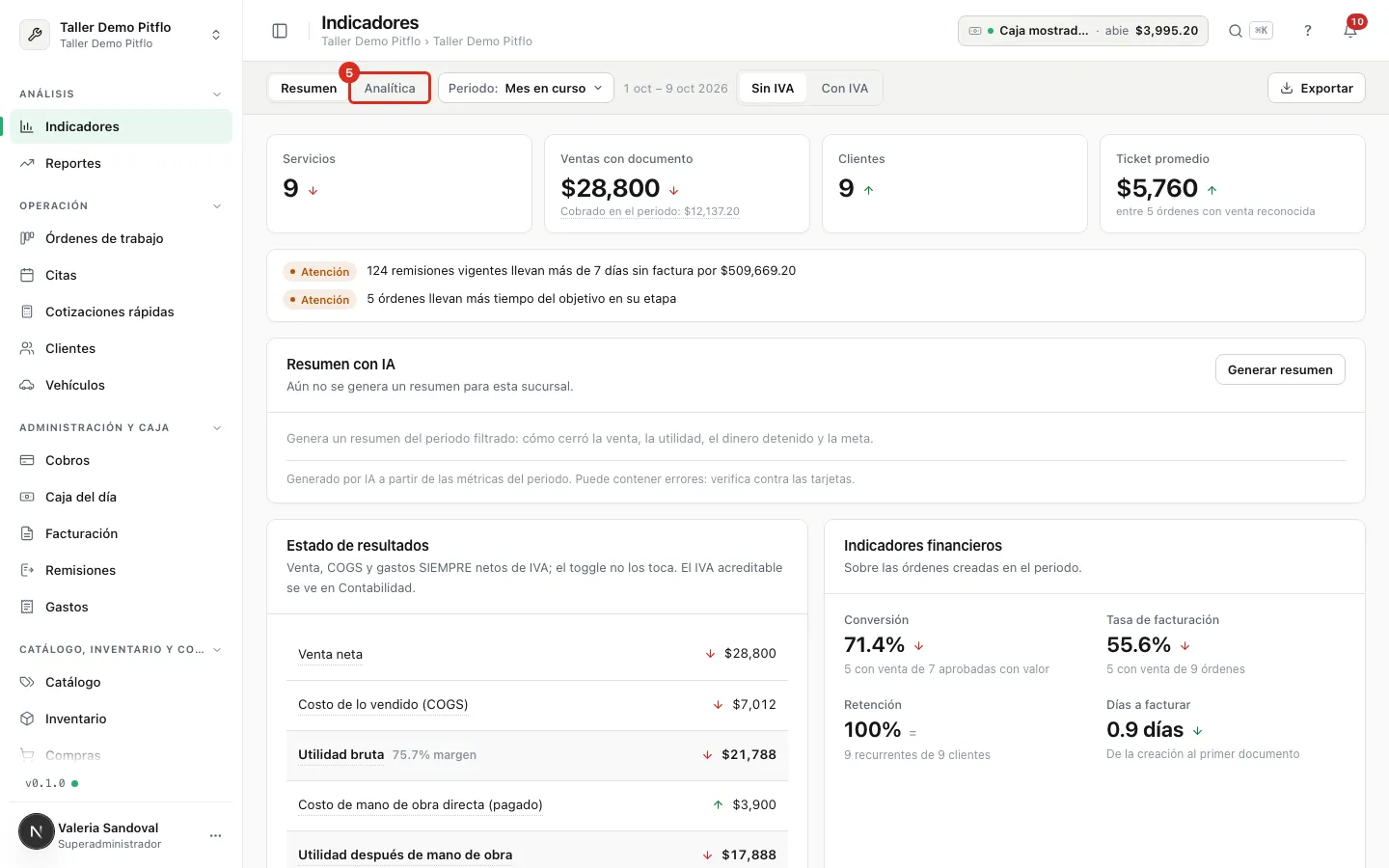Click the Órdenes de trabajo icon
Image resolution: width=1389 pixels, height=868 pixels.
(27, 238)
